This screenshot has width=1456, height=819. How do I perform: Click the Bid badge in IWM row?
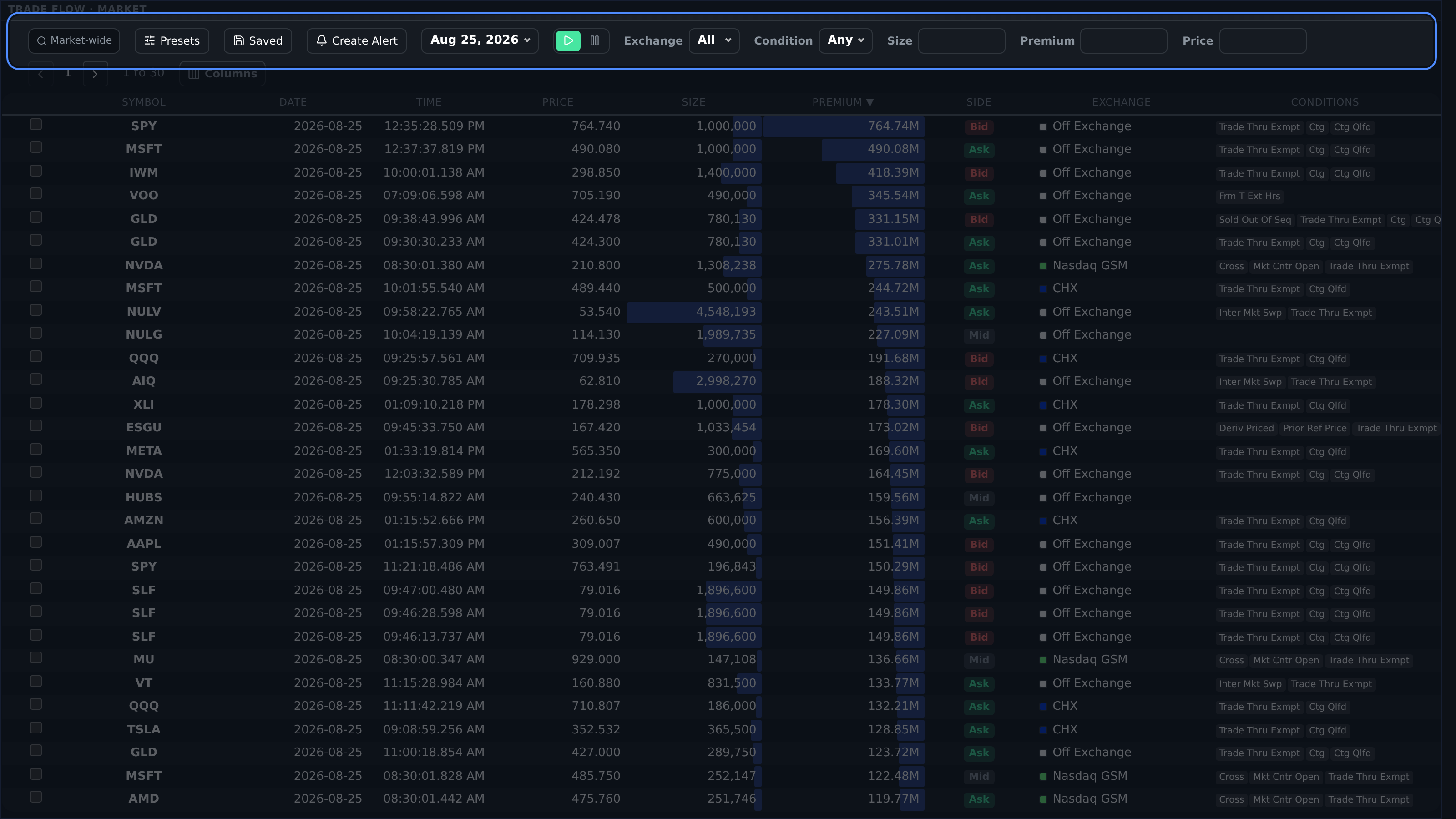pos(979,173)
